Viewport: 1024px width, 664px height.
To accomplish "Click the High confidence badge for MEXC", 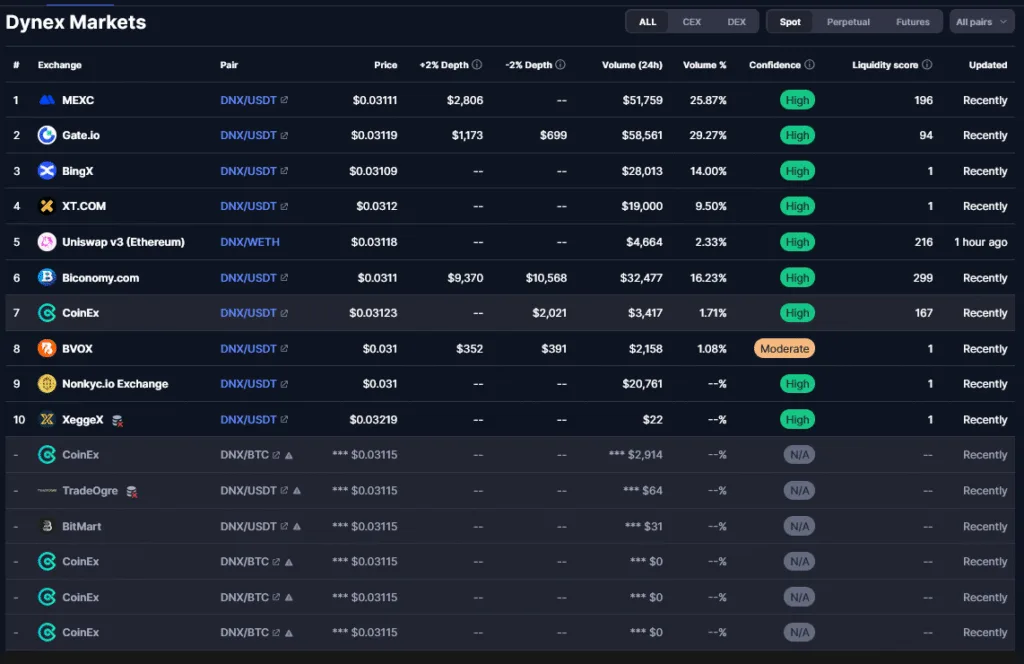I will (797, 100).
